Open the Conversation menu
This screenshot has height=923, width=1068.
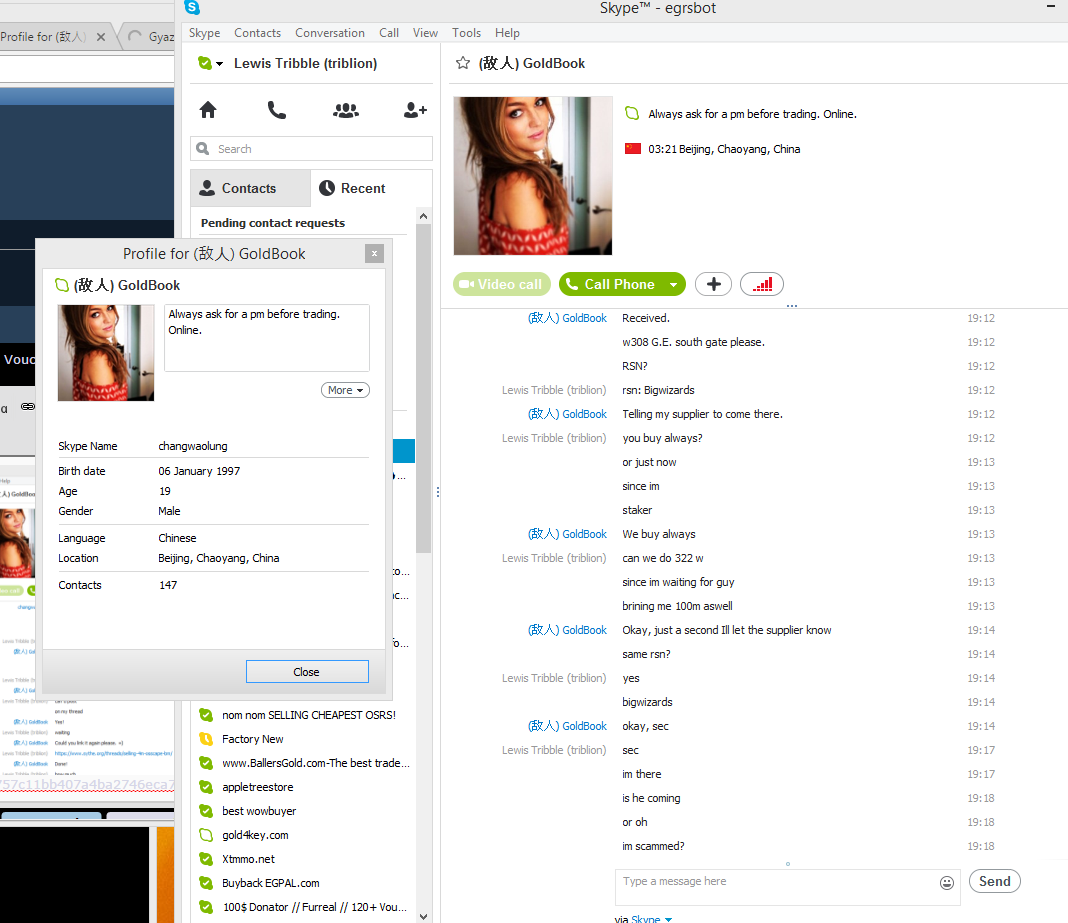coord(330,33)
